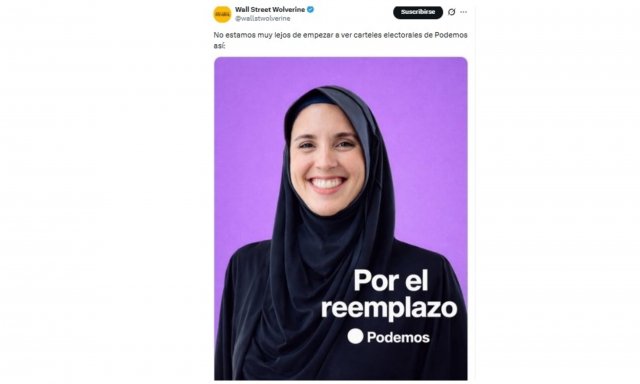Click the tweet text about carteles electorales
The width and height of the screenshot is (640, 384).
(340, 40)
